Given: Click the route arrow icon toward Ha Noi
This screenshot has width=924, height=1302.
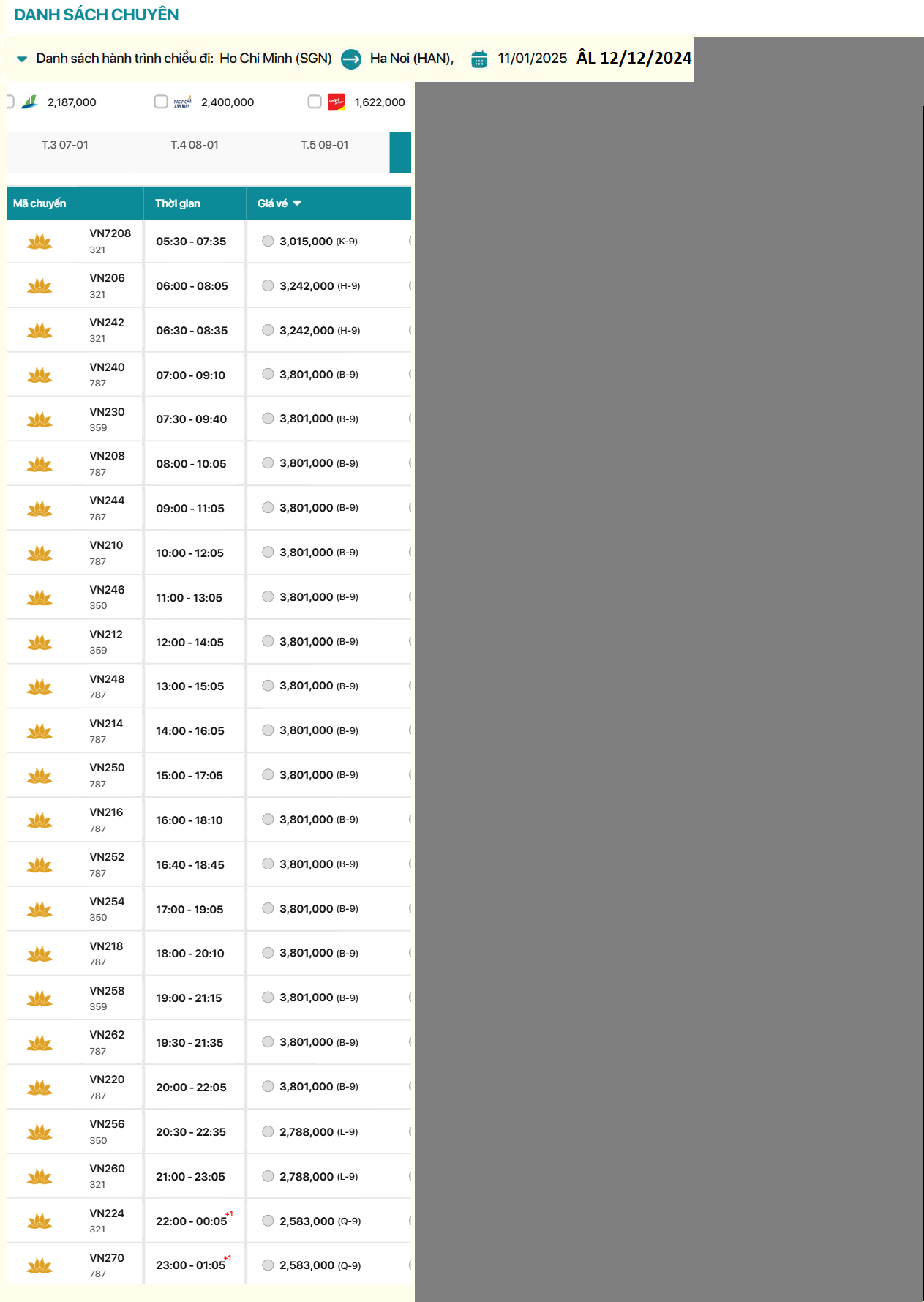Looking at the screenshot, I should pyautogui.click(x=351, y=59).
